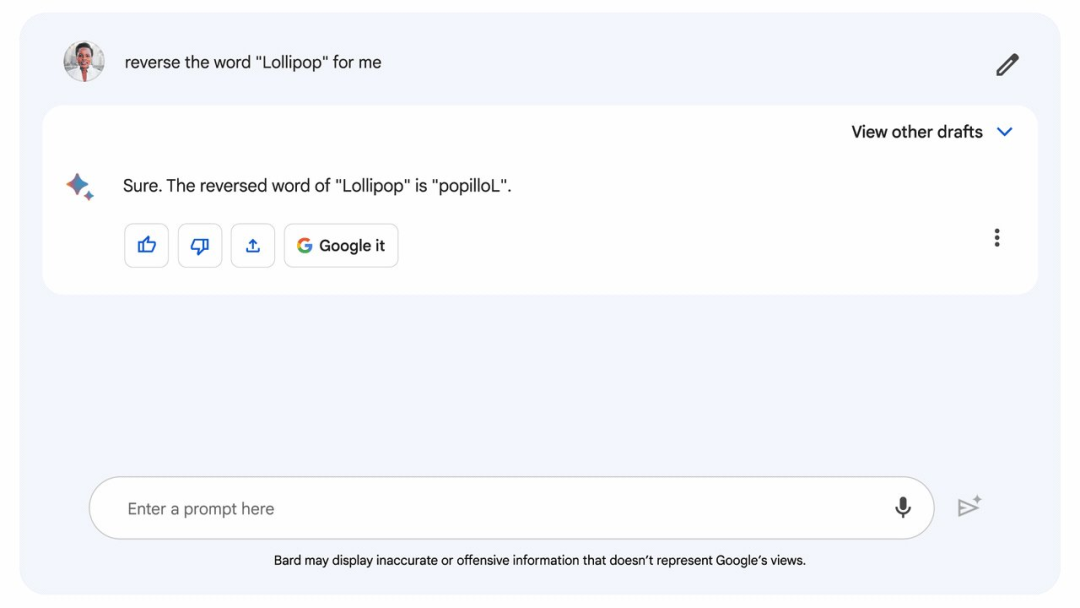
Task: Click the View other drafts label
Action: 917,132
